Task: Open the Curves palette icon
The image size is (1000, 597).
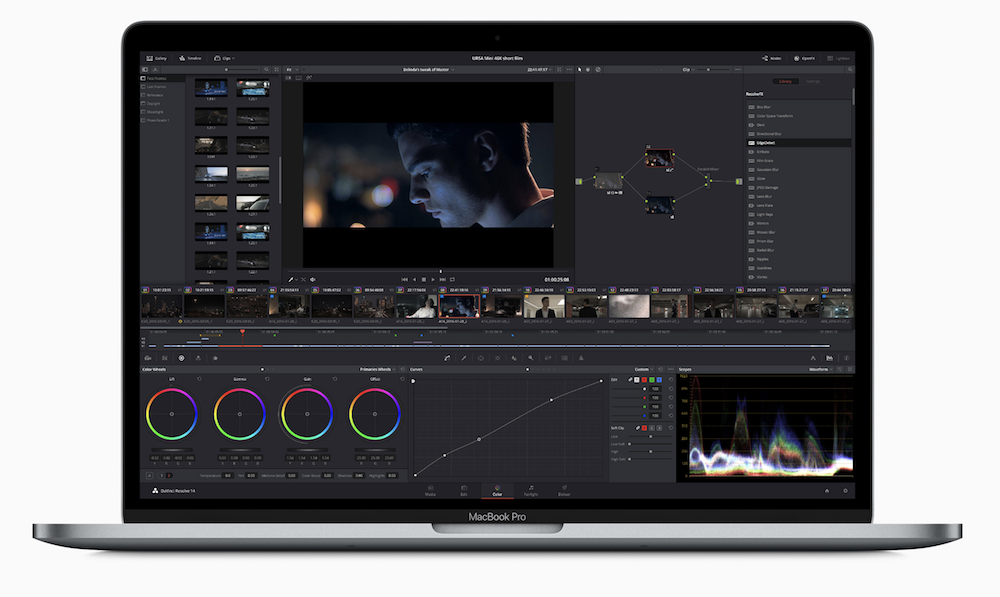Action: tap(447, 358)
